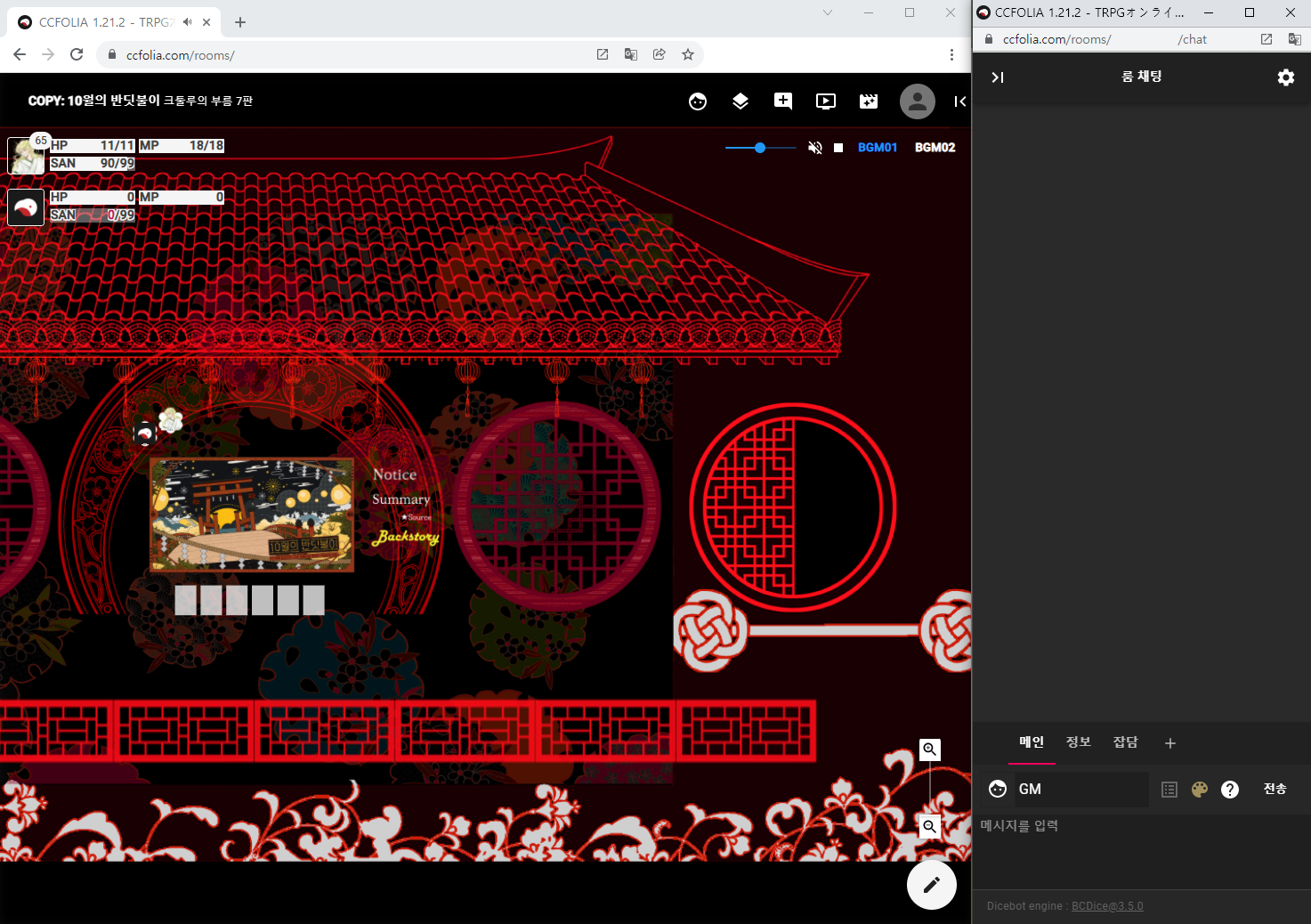The width and height of the screenshot is (1311, 924).
Task: Open new browser tab
Action: click(240, 22)
